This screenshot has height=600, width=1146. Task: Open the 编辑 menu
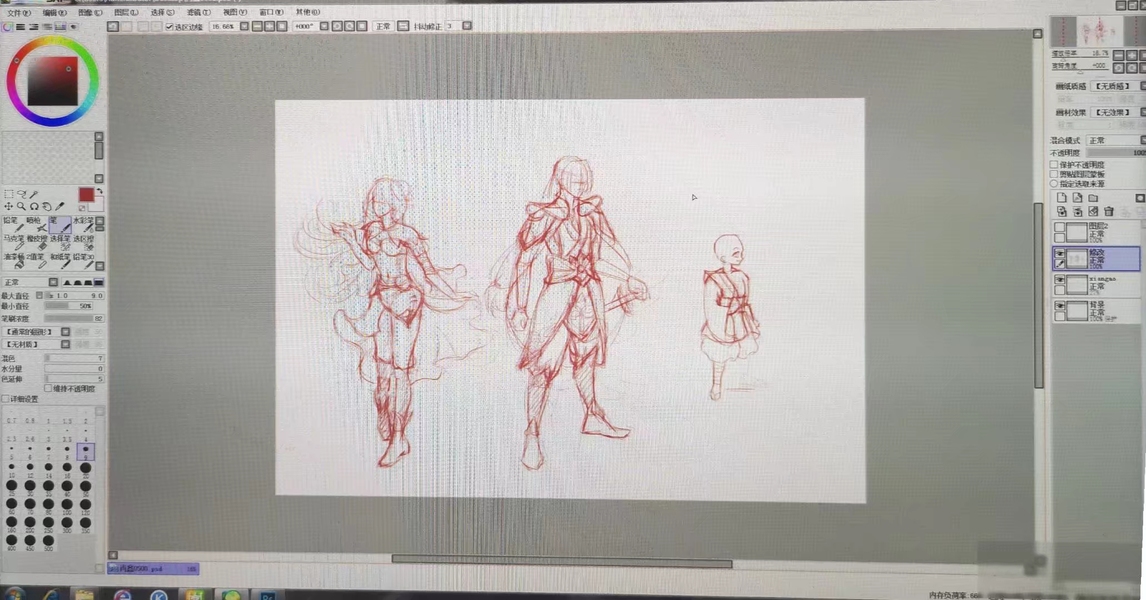(54, 12)
